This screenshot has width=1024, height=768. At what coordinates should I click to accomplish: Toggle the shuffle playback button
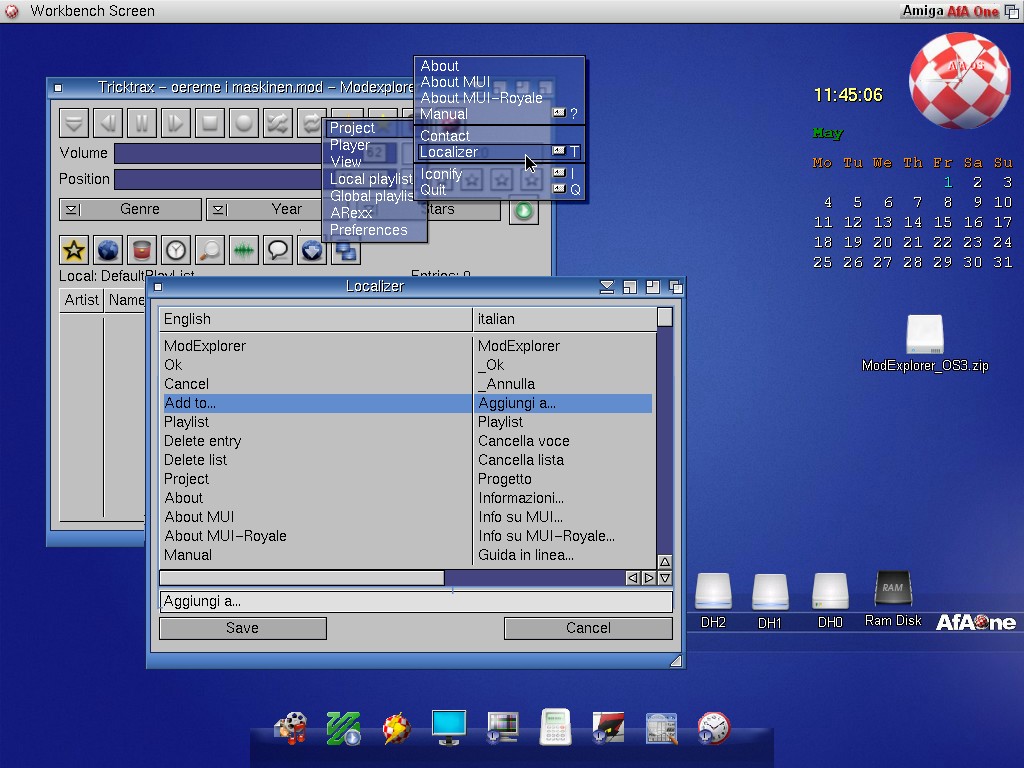tap(278, 123)
